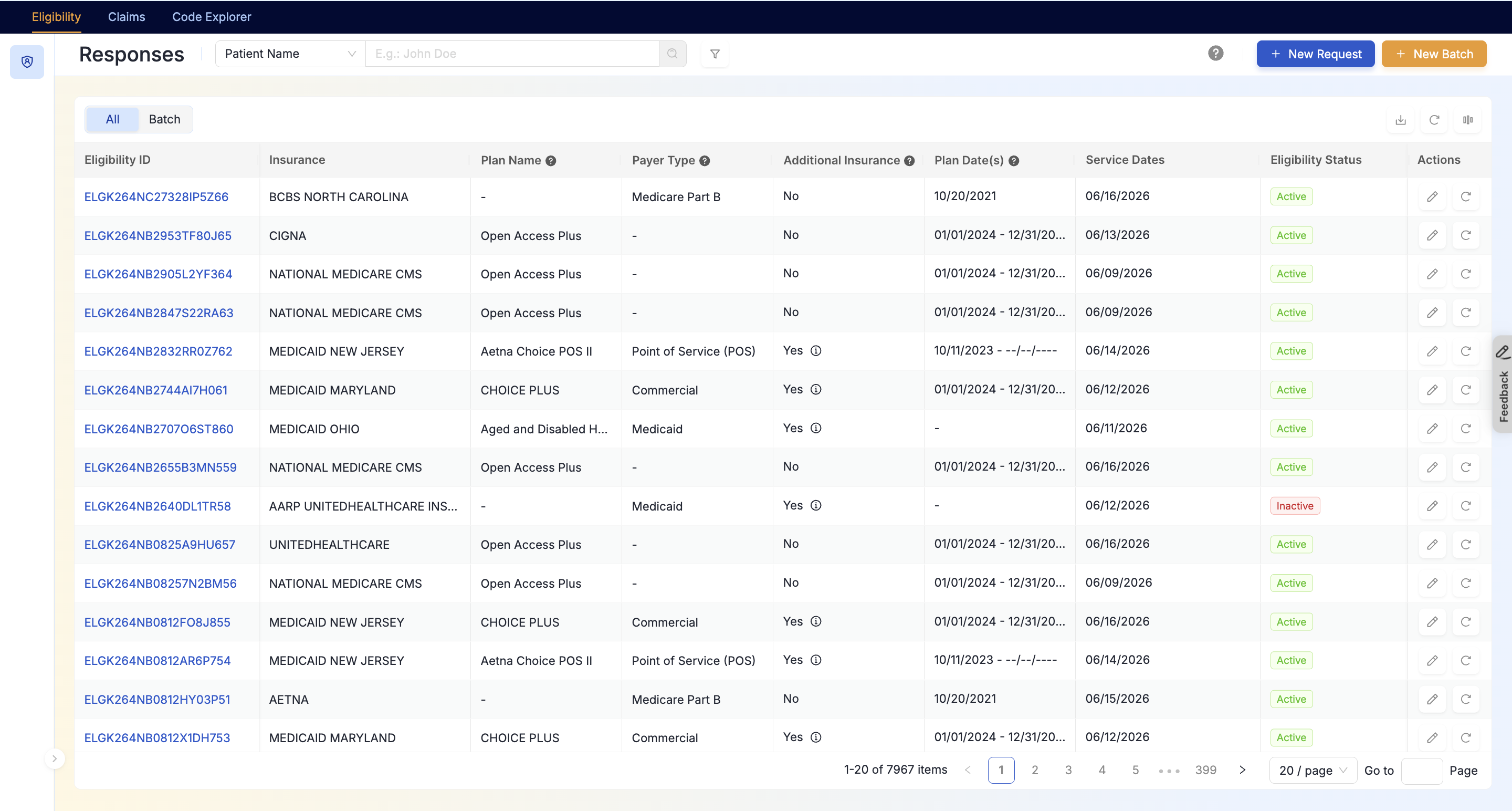Image resolution: width=1512 pixels, height=811 pixels.
Task: Select the All responses tab
Action: [x=112, y=120]
